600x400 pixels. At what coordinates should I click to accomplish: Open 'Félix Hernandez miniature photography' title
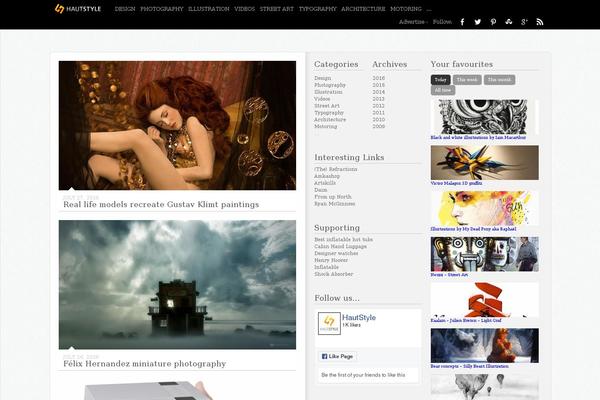pos(145,364)
